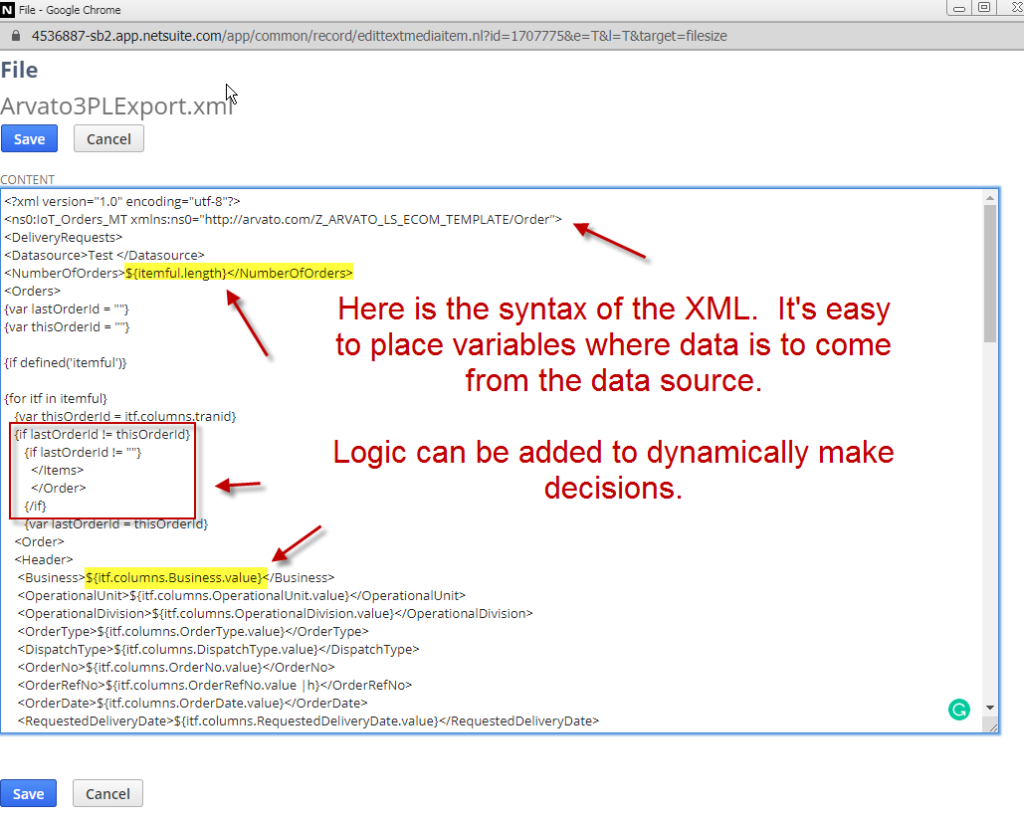Click the 'Arvato3PLExport.xml' file name

(x=117, y=106)
